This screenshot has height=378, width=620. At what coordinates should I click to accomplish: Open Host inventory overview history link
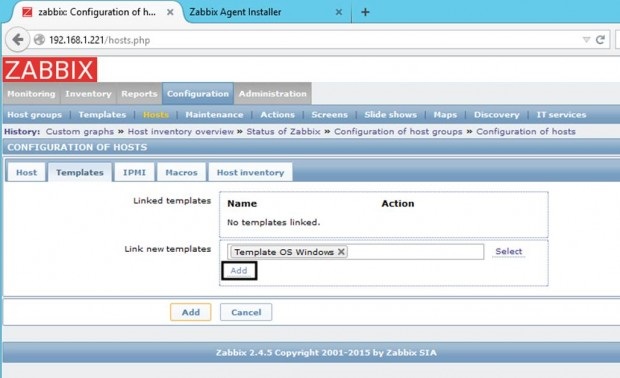pos(181,131)
